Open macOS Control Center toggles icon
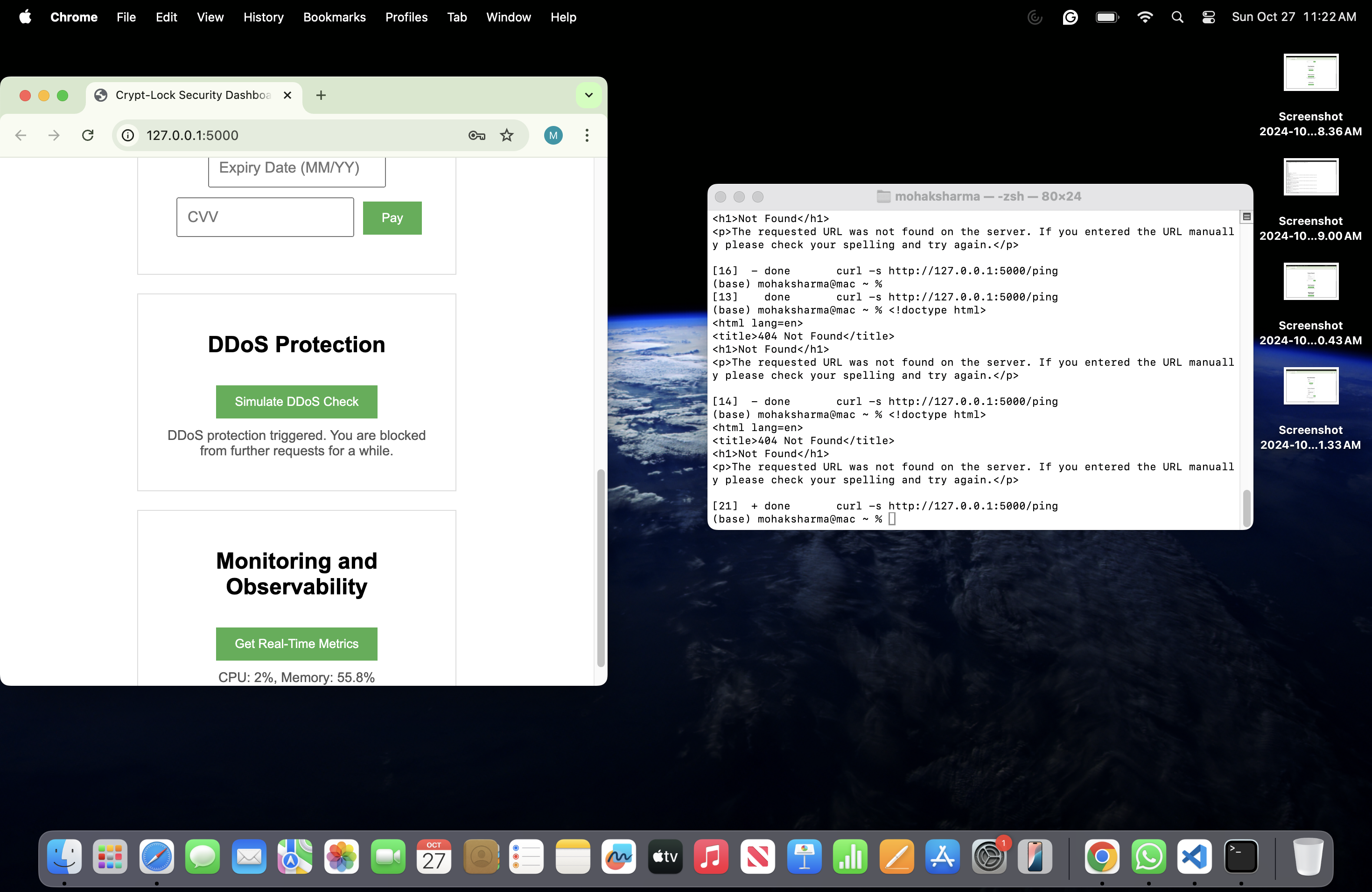This screenshot has width=1372, height=892. [x=1208, y=17]
